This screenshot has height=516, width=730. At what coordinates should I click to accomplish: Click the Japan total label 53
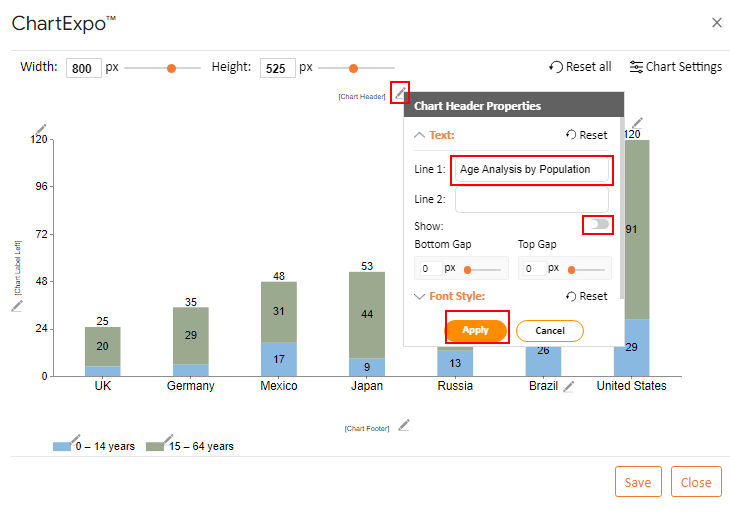click(367, 266)
